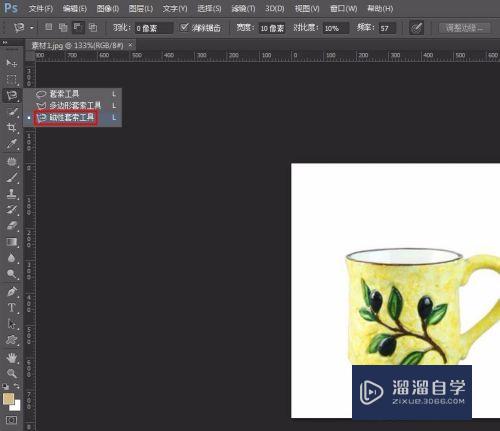The height and width of the screenshot is (431, 500).
Task: Select the Eyedropper tool
Action: [11, 144]
